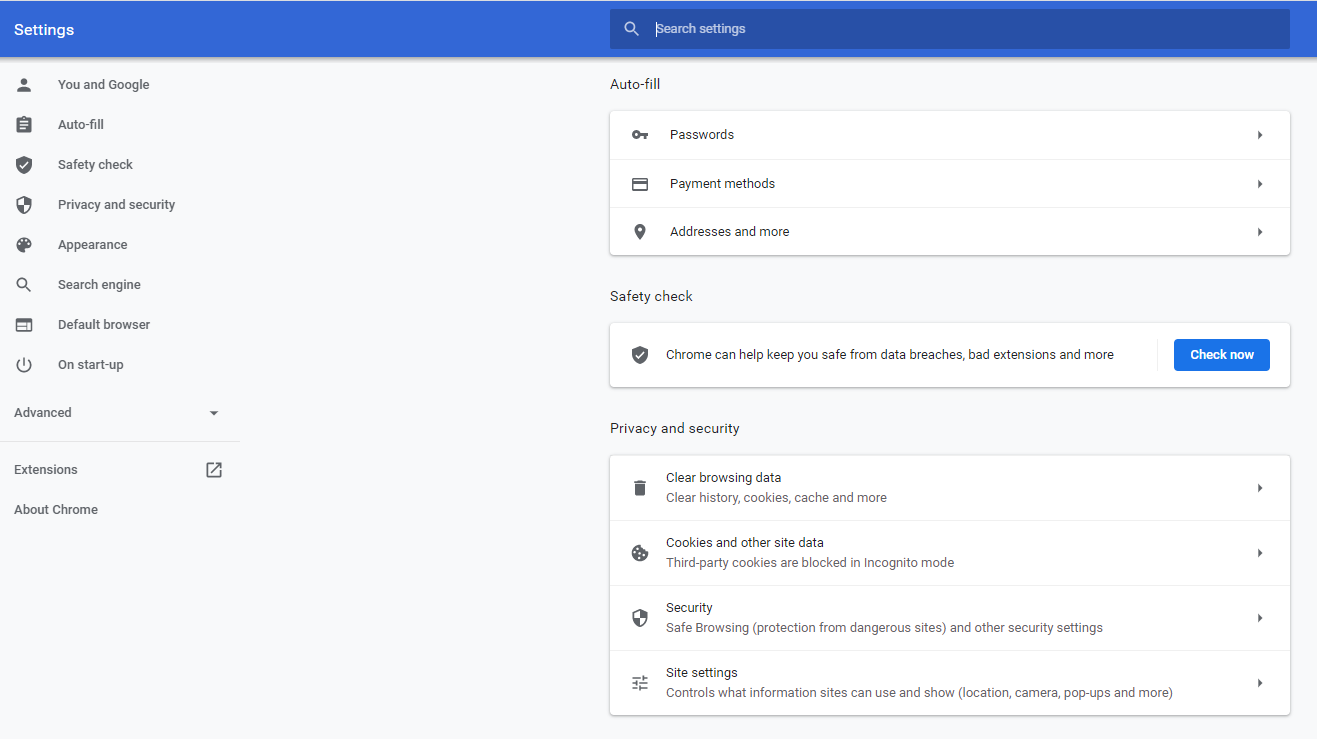Click the Site settings row title

[x=702, y=673]
